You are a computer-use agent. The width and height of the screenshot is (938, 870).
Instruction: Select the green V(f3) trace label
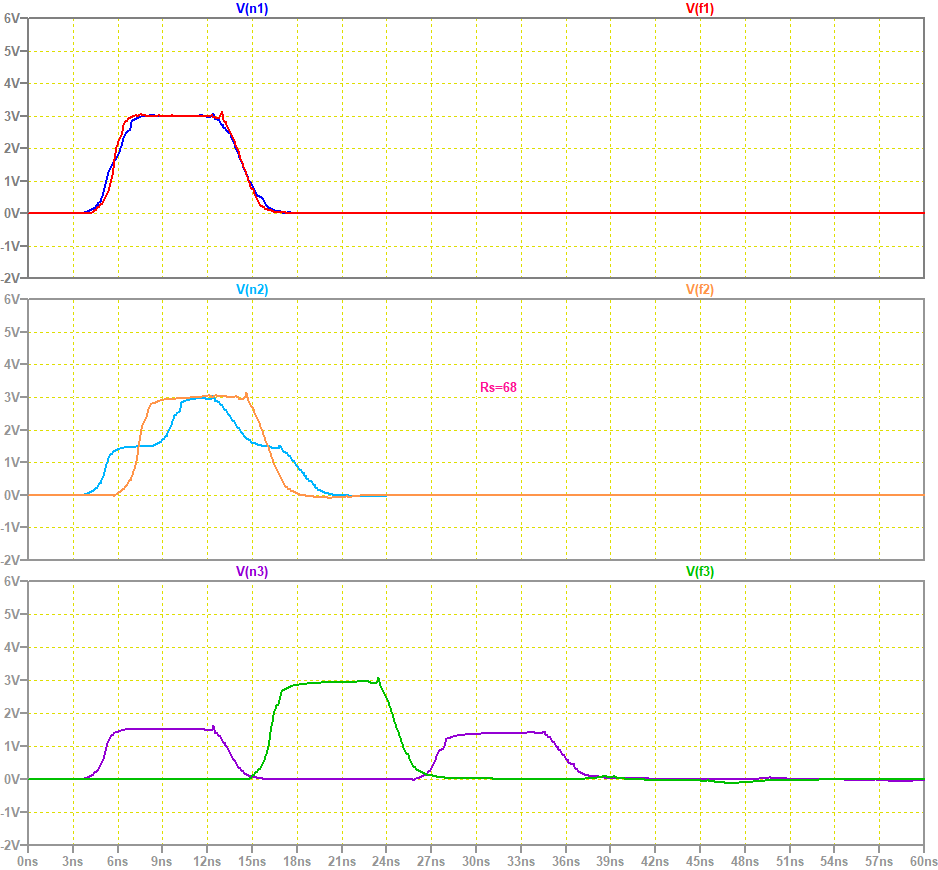click(x=699, y=572)
